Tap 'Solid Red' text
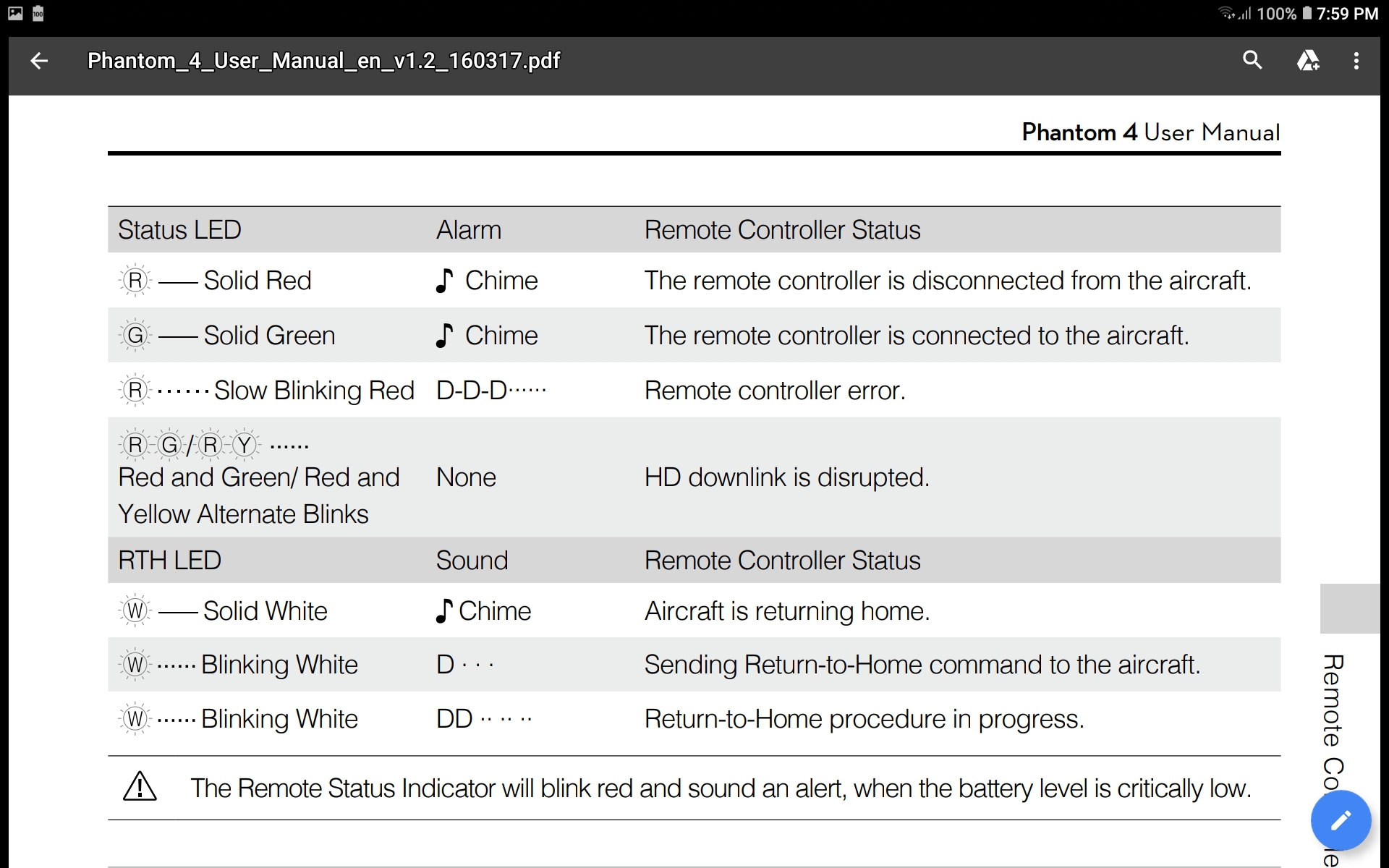 pyautogui.click(x=257, y=280)
